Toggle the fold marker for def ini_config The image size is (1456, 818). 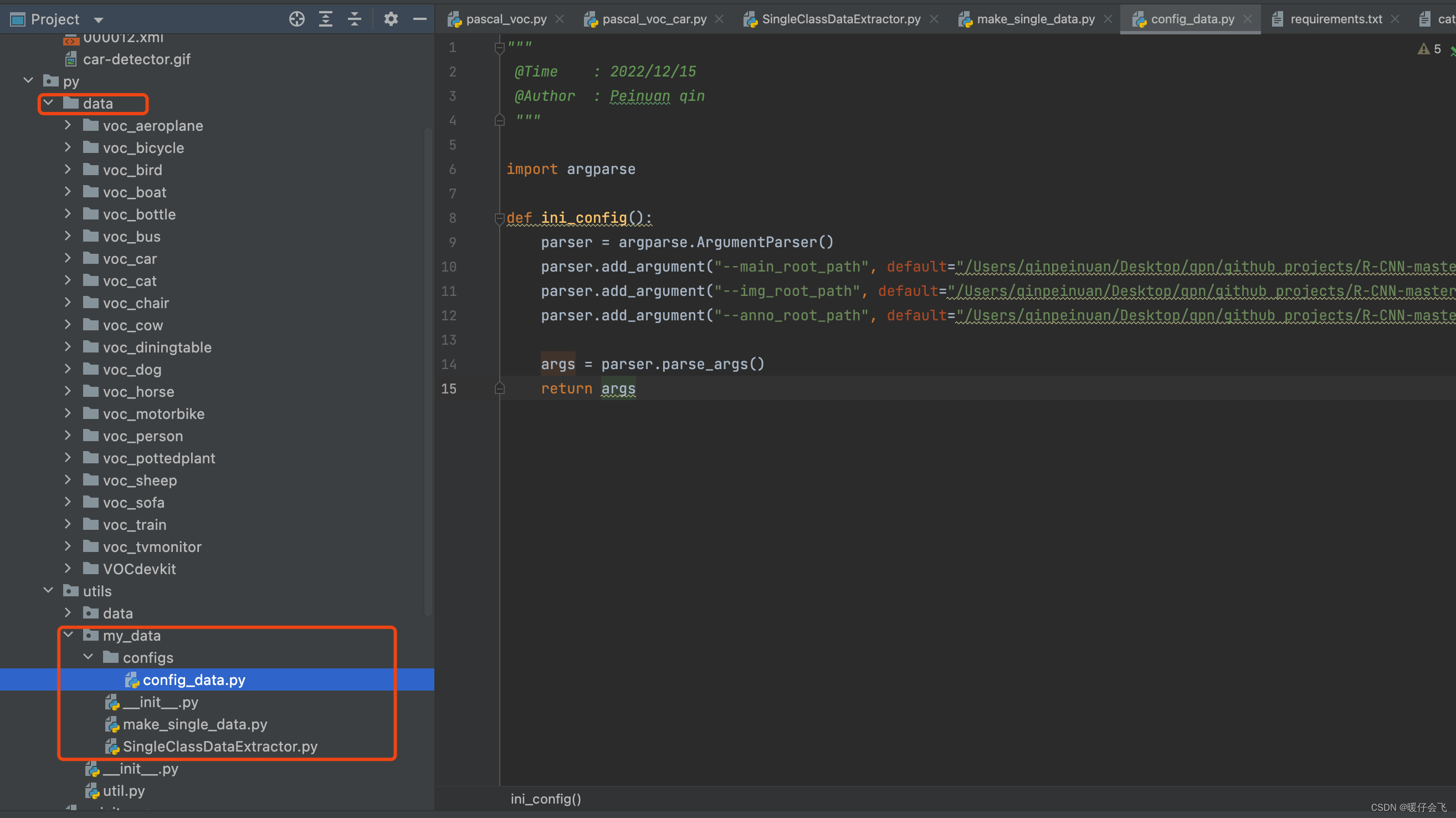[x=499, y=218]
